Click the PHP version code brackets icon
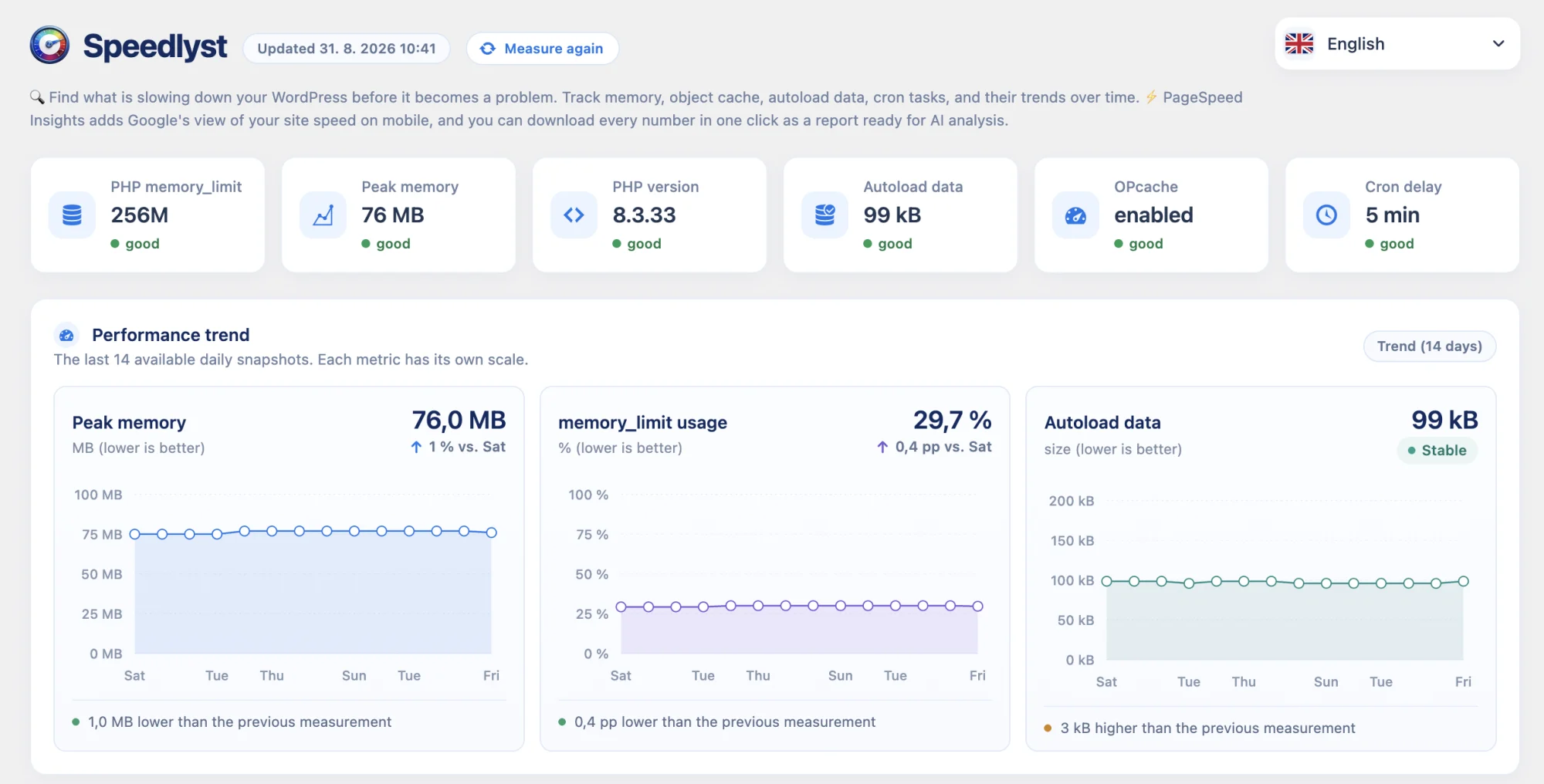Screen dimensions: 1544x784 [x=574, y=215]
